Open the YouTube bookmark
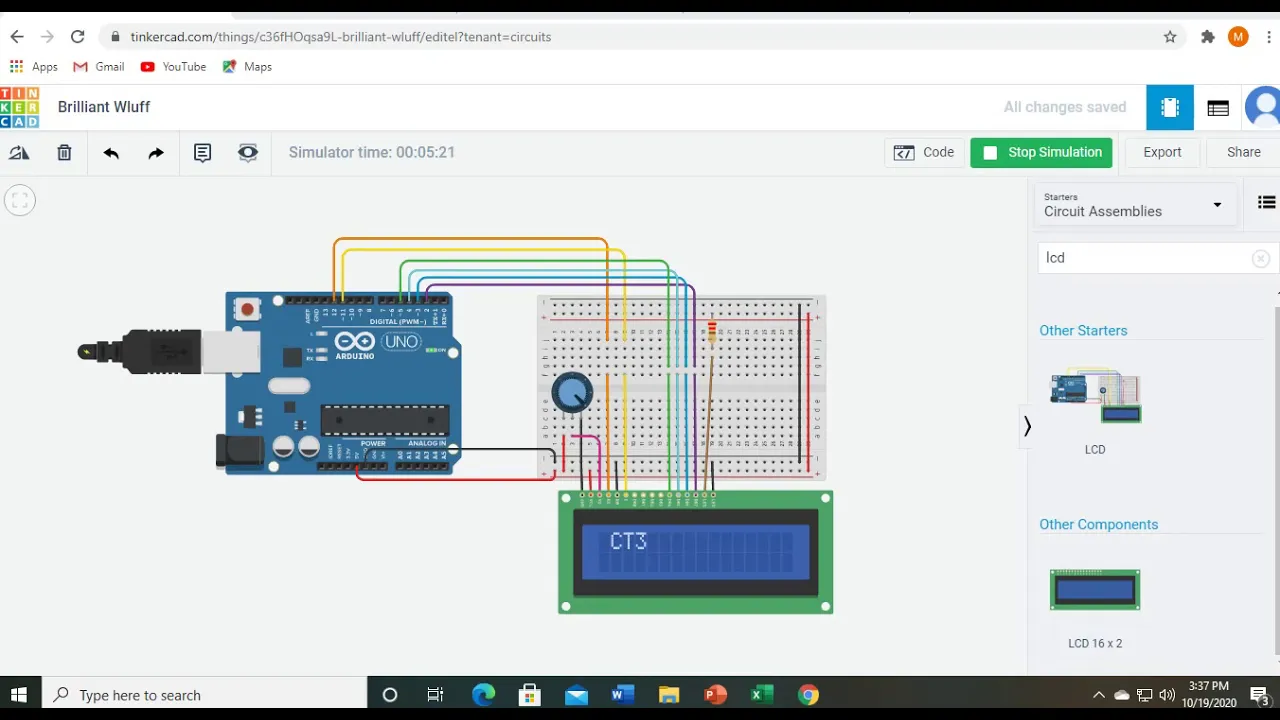The width and height of the screenshot is (1280, 720). [173, 67]
